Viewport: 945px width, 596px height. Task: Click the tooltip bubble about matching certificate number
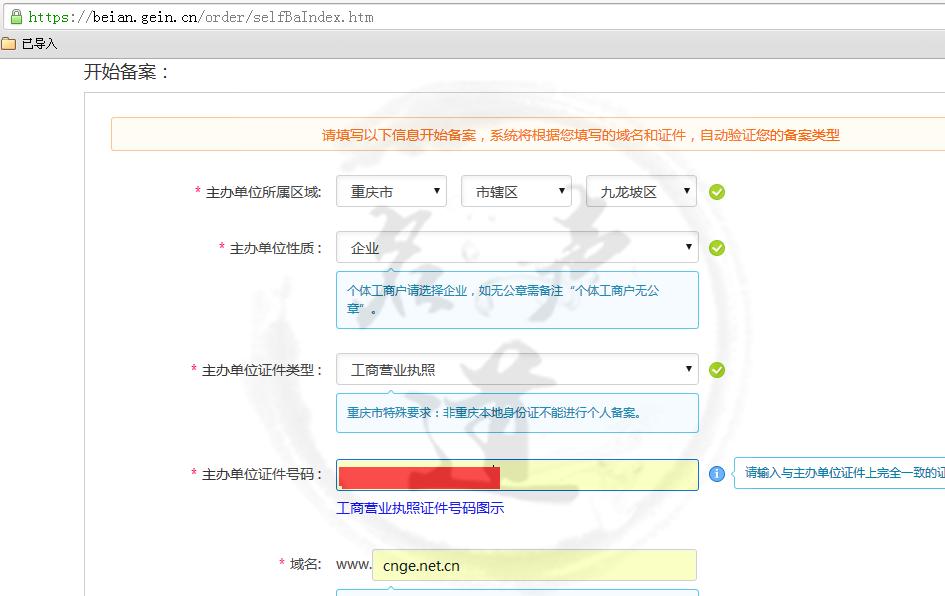coord(838,475)
